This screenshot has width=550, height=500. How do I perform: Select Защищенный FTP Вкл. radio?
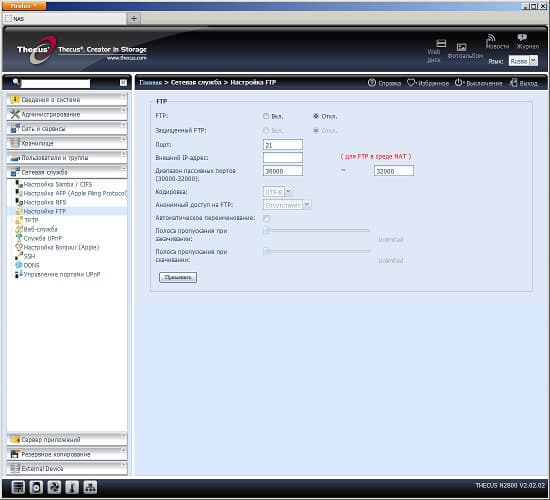pos(266,131)
